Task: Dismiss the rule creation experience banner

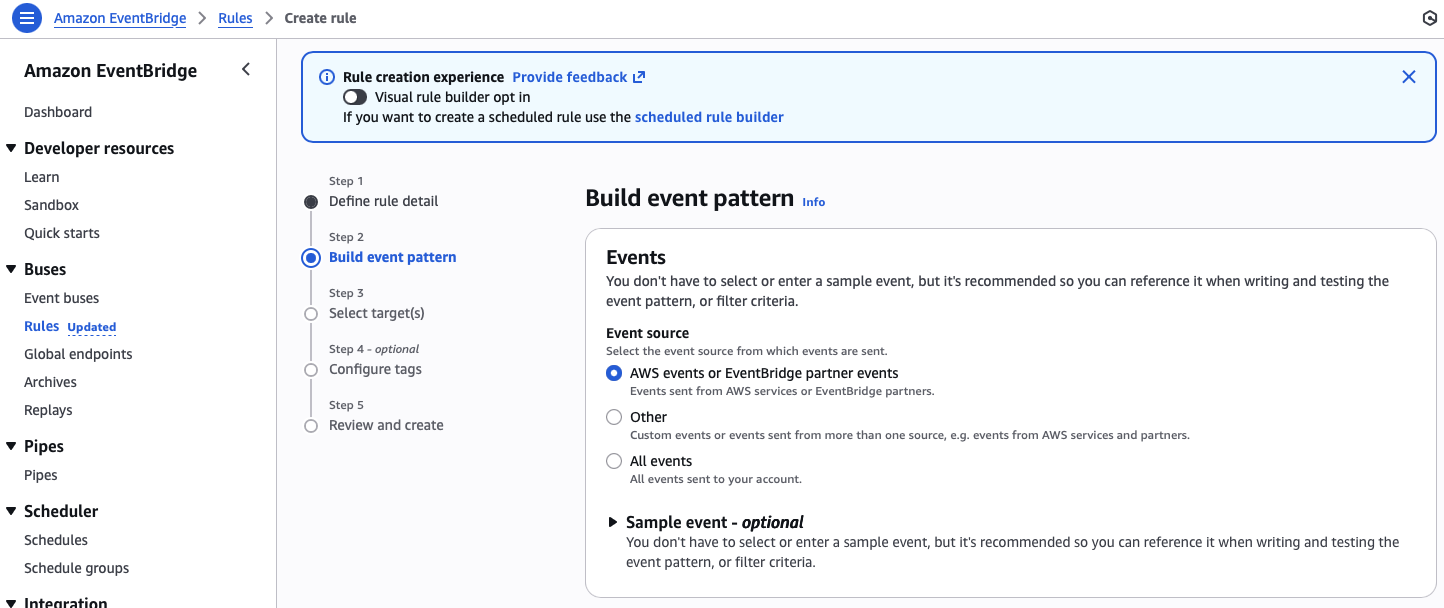Action: 1408,77
